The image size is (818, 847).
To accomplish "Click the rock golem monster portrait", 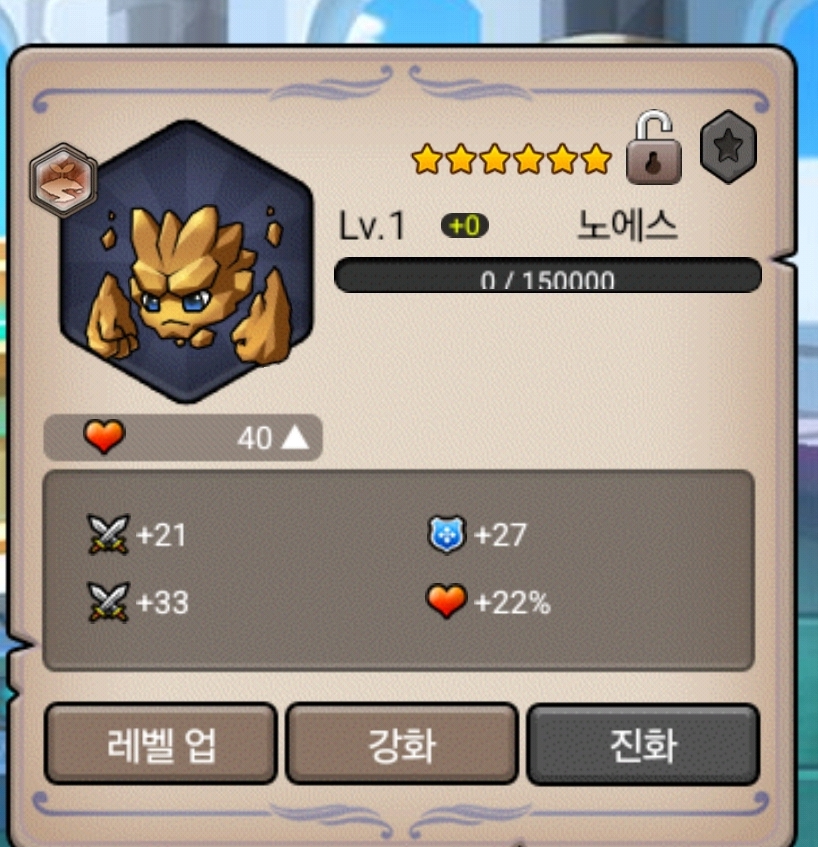I will [x=187, y=261].
